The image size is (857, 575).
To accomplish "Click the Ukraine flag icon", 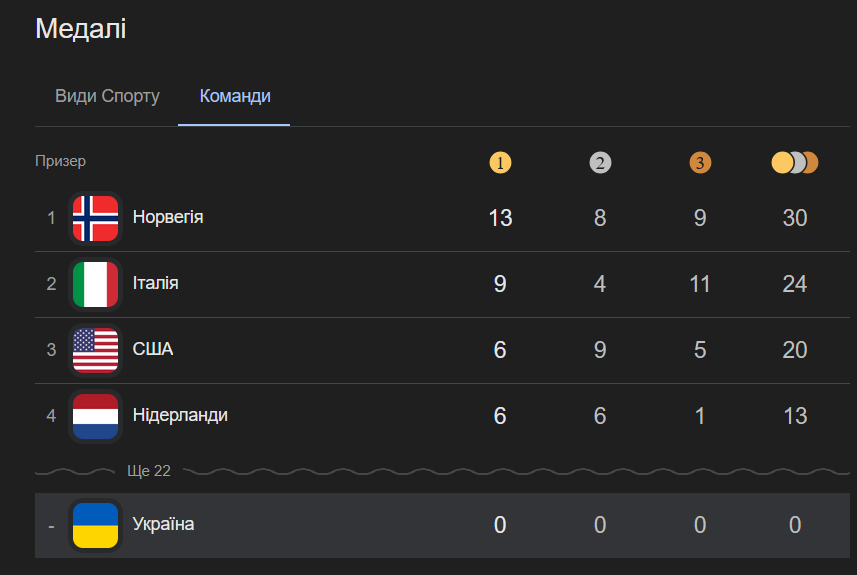I will (x=96, y=525).
